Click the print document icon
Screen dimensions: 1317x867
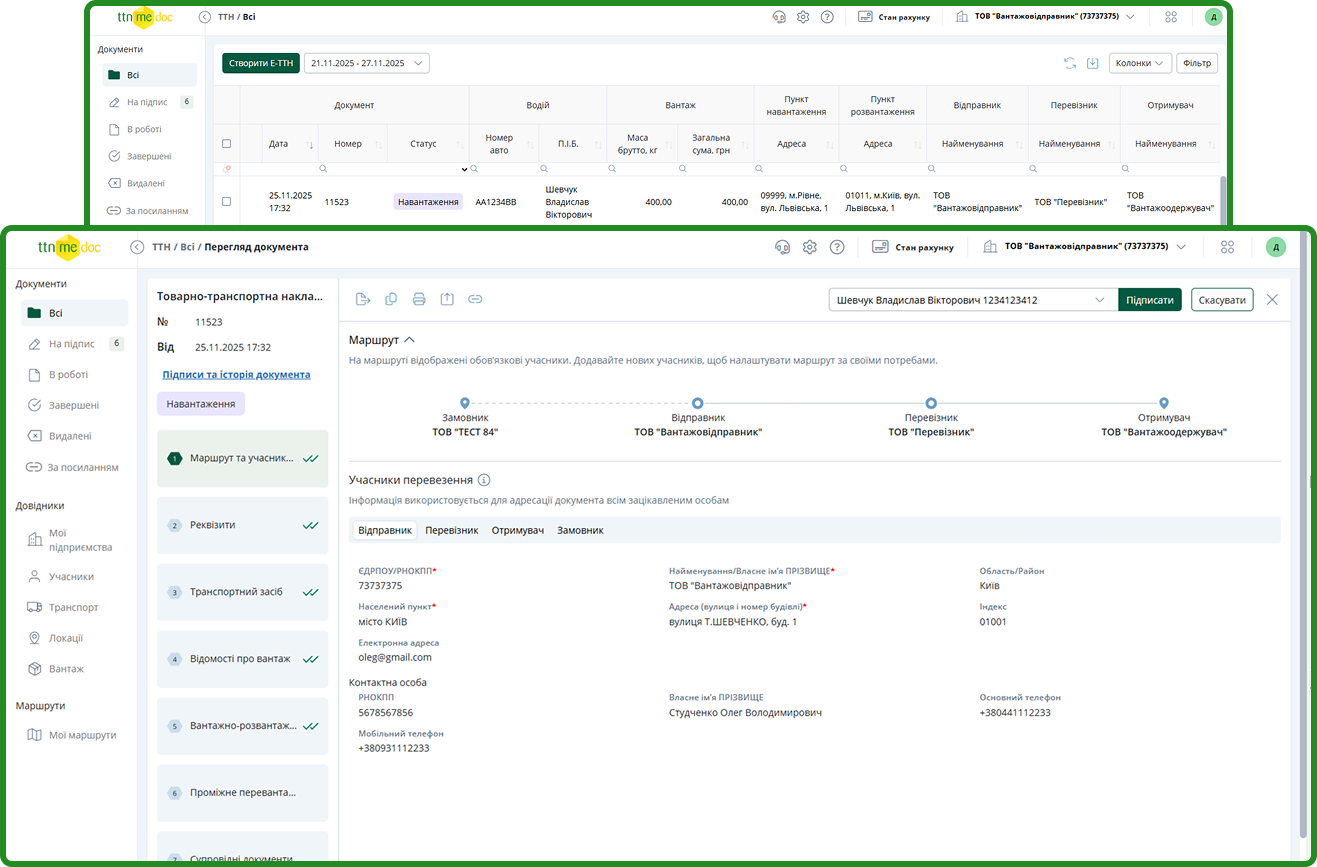pos(419,299)
